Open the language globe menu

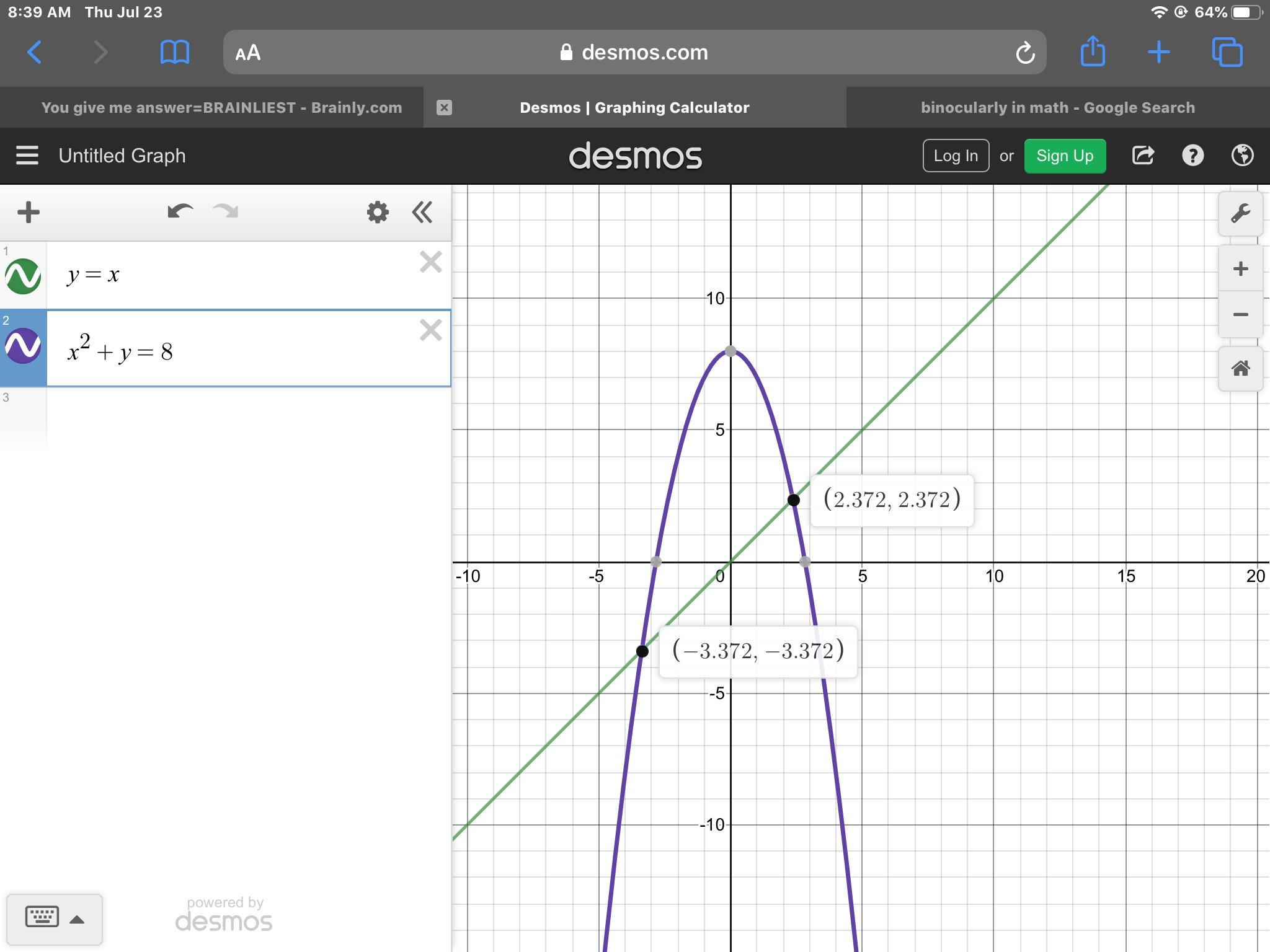[1242, 156]
